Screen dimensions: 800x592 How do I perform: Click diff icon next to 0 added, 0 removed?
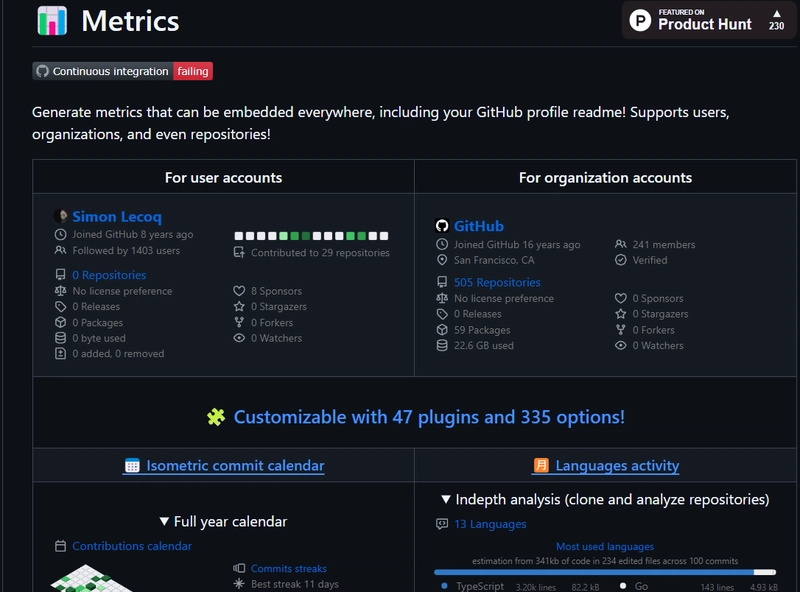click(60, 353)
